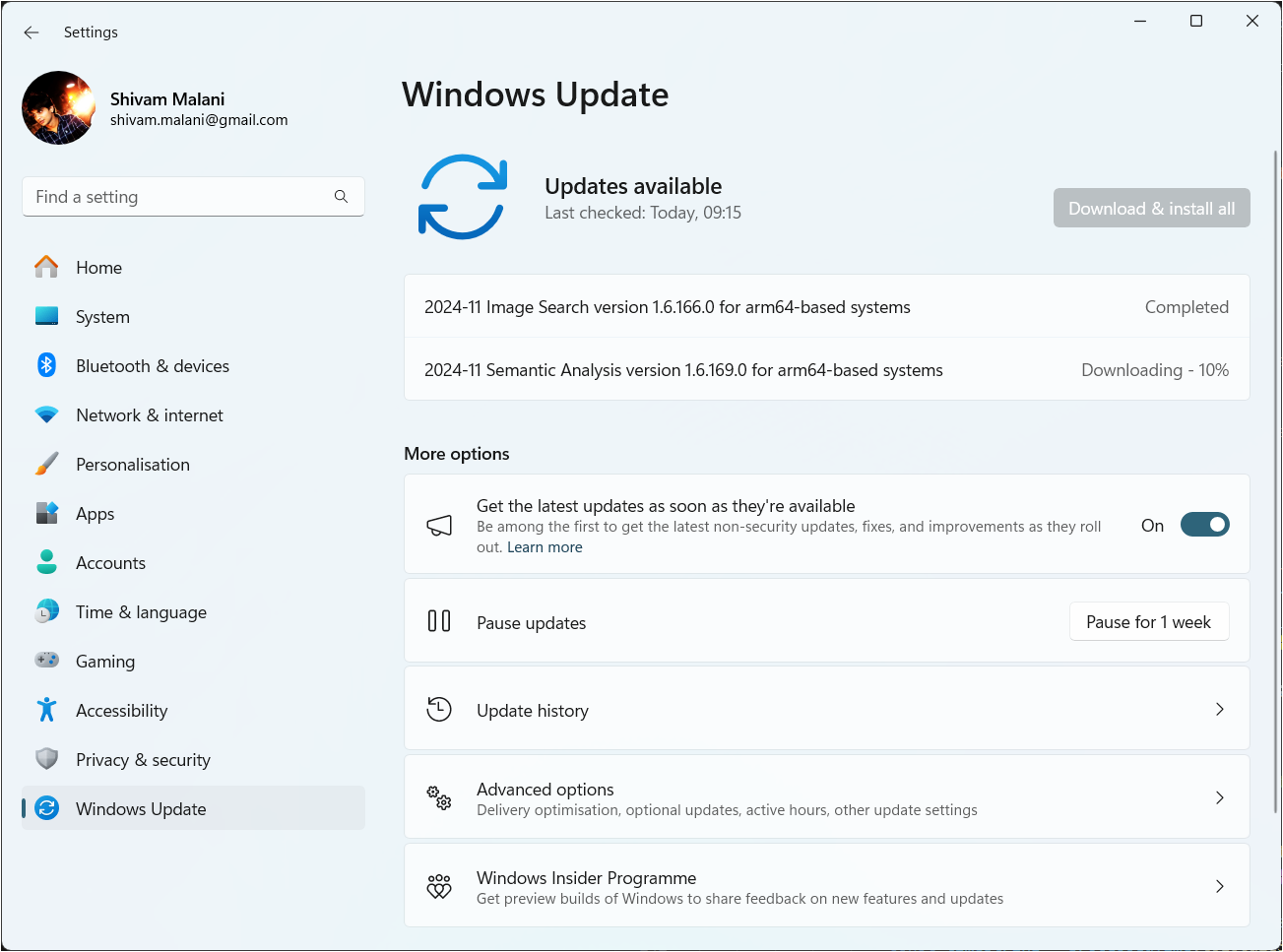Click the Pause for 1 week button

[1149, 621]
